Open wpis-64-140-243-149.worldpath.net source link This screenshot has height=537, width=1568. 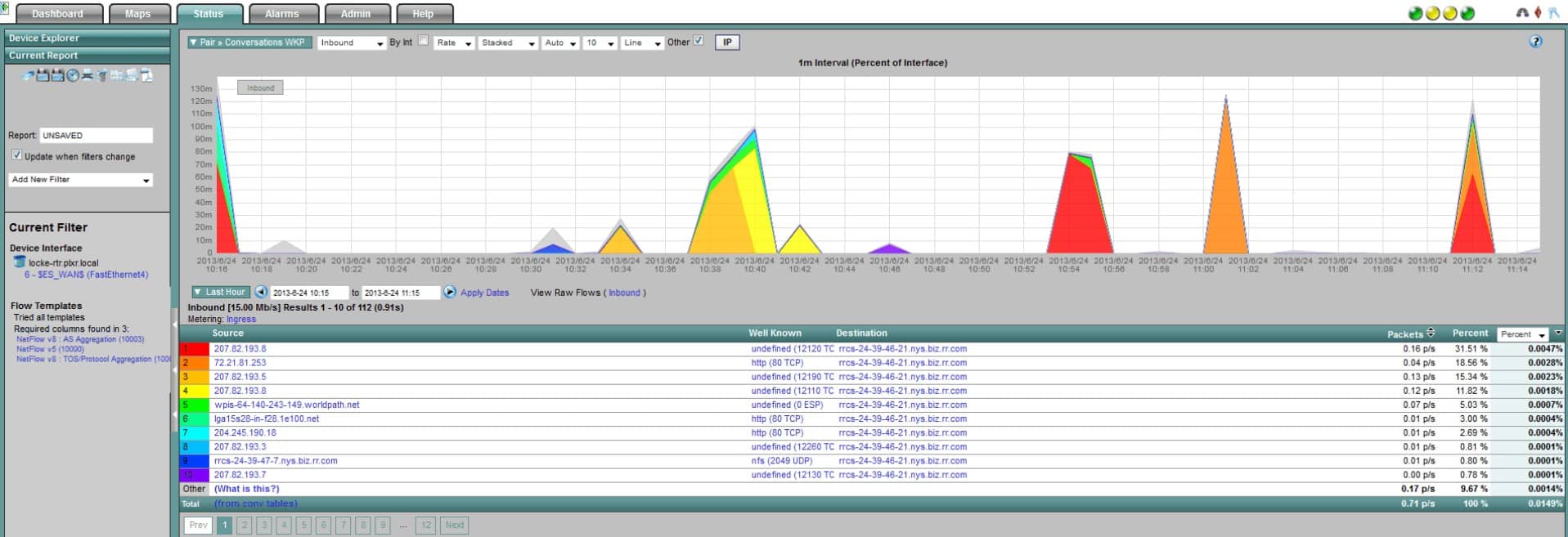pos(286,405)
